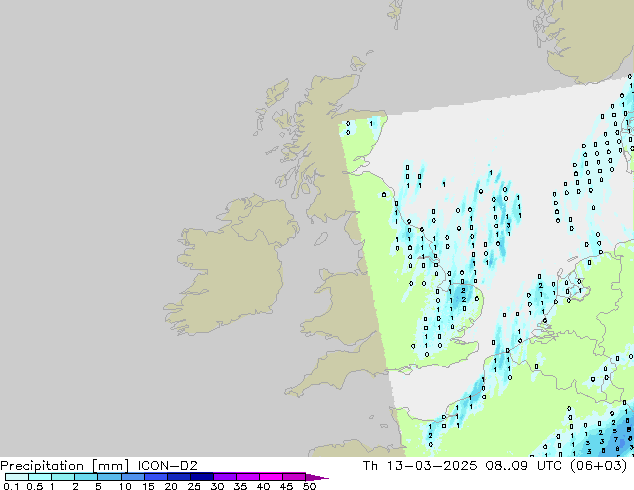634x490 pixels.
Task: Click the legend swatch between 5 and 10
Action: (x=109, y=477)
